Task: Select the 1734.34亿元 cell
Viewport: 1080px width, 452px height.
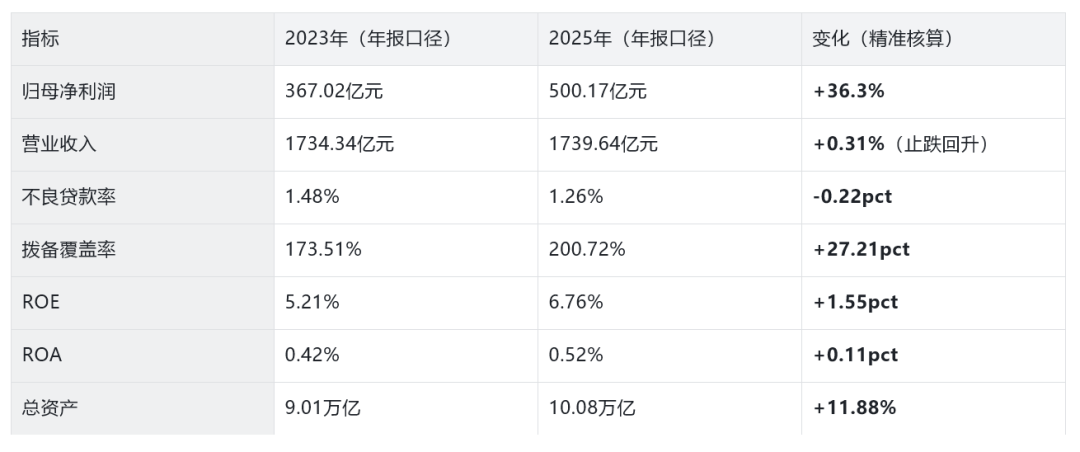Action: pos(340,144)
